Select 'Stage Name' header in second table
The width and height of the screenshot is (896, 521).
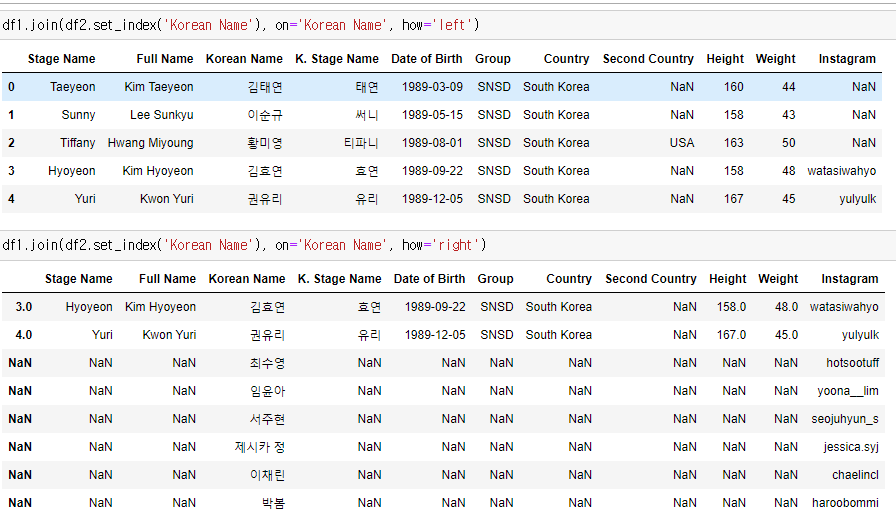(x=78, y=279)
